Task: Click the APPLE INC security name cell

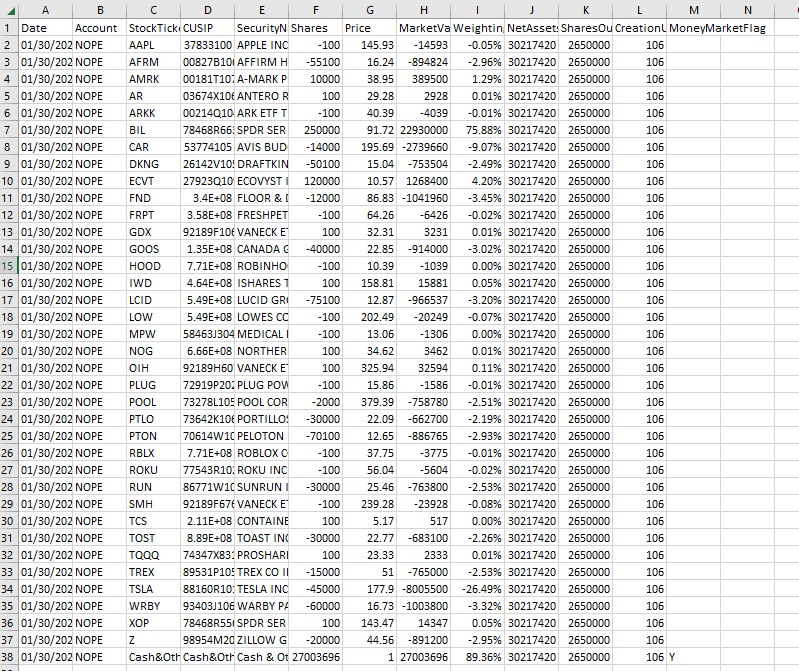Action: (x=261, y=45)
